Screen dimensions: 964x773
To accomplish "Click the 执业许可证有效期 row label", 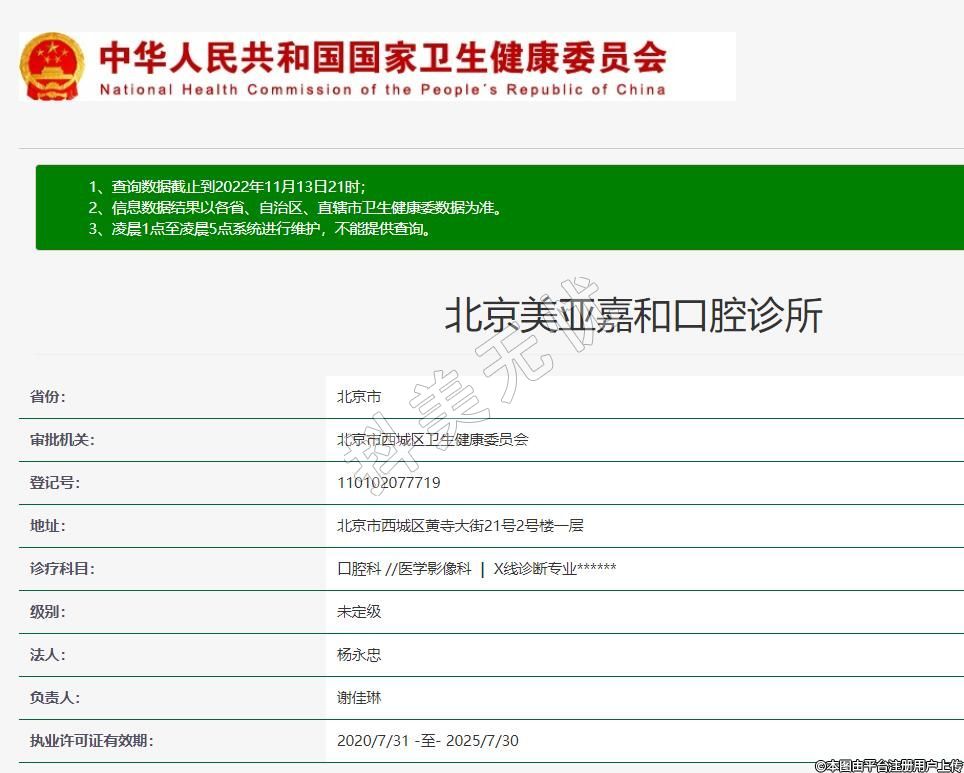I will (91, 741).
